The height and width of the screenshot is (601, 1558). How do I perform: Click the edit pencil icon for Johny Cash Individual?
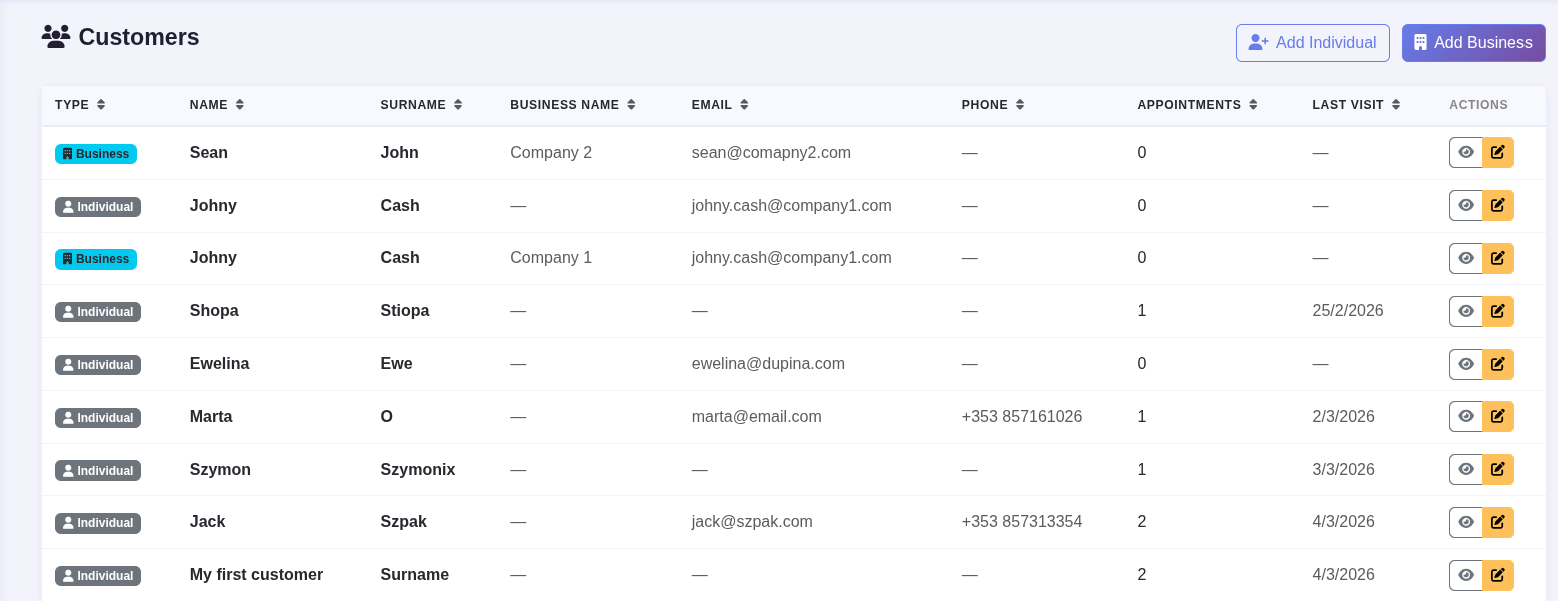pyautogui.click(x=1497, y=205)
